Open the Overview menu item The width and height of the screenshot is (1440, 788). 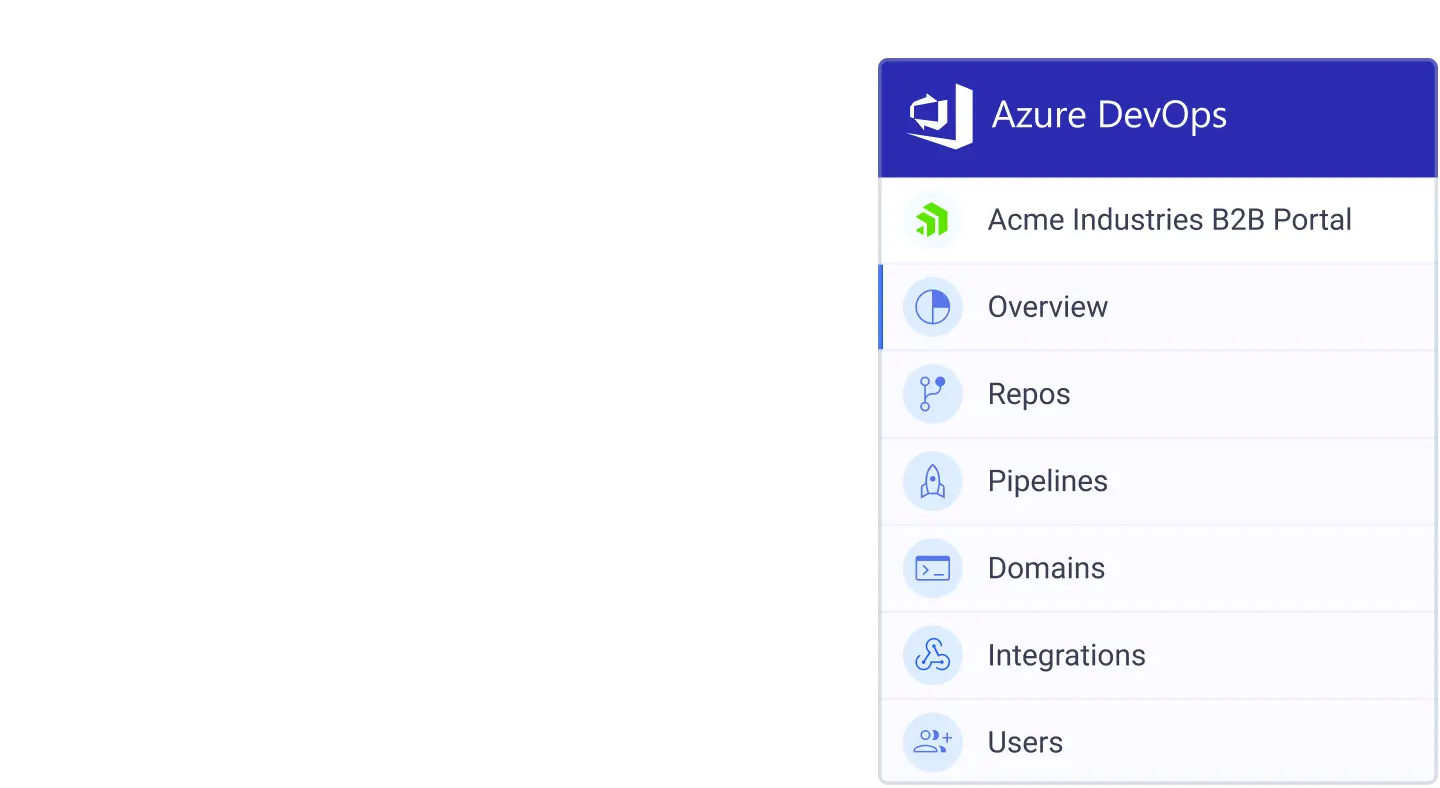point(1047,307)
